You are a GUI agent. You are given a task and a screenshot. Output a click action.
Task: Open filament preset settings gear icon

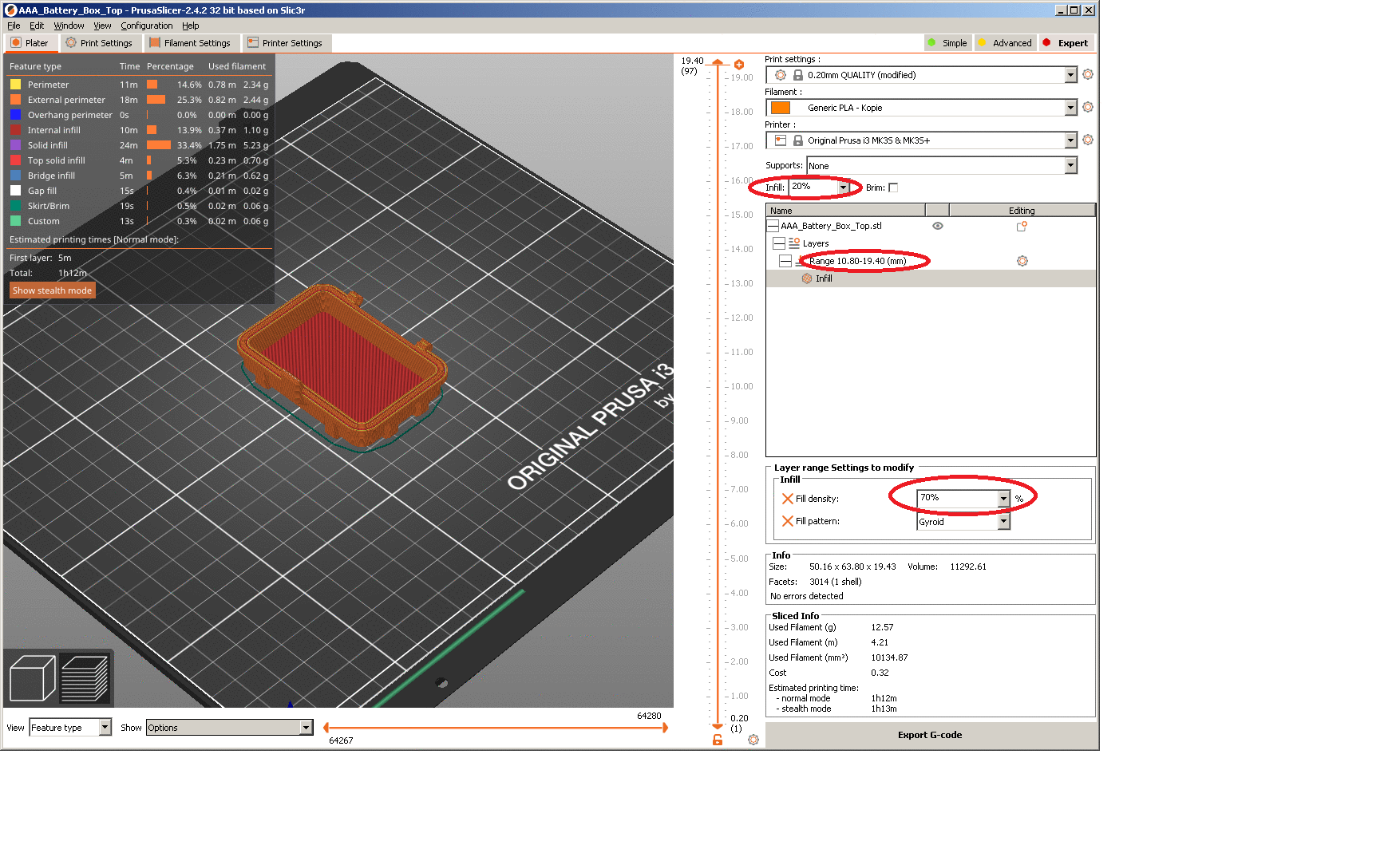(x=1087, y=108)
